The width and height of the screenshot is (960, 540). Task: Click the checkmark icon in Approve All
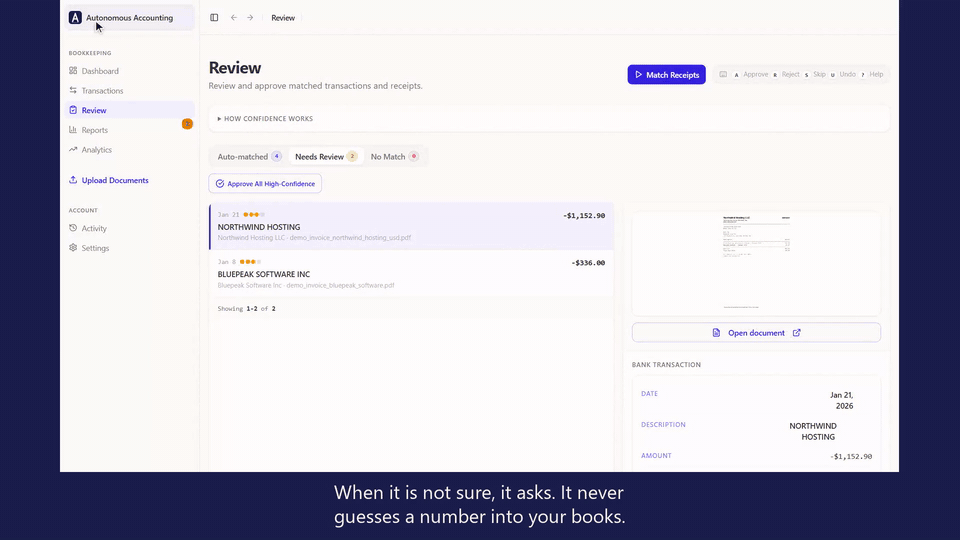[x=220, y=184]
